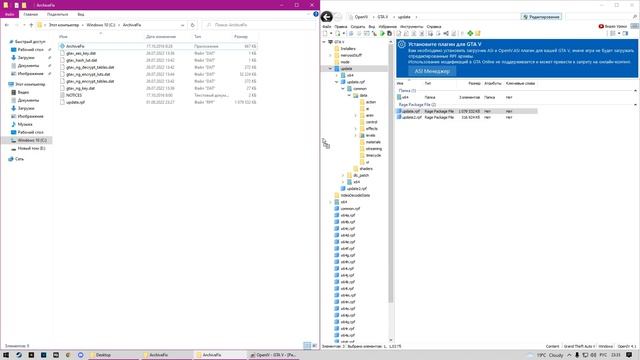Select update.rpf file in Explorer
Viewport: 640px width, 360px height.
[158, 102]
